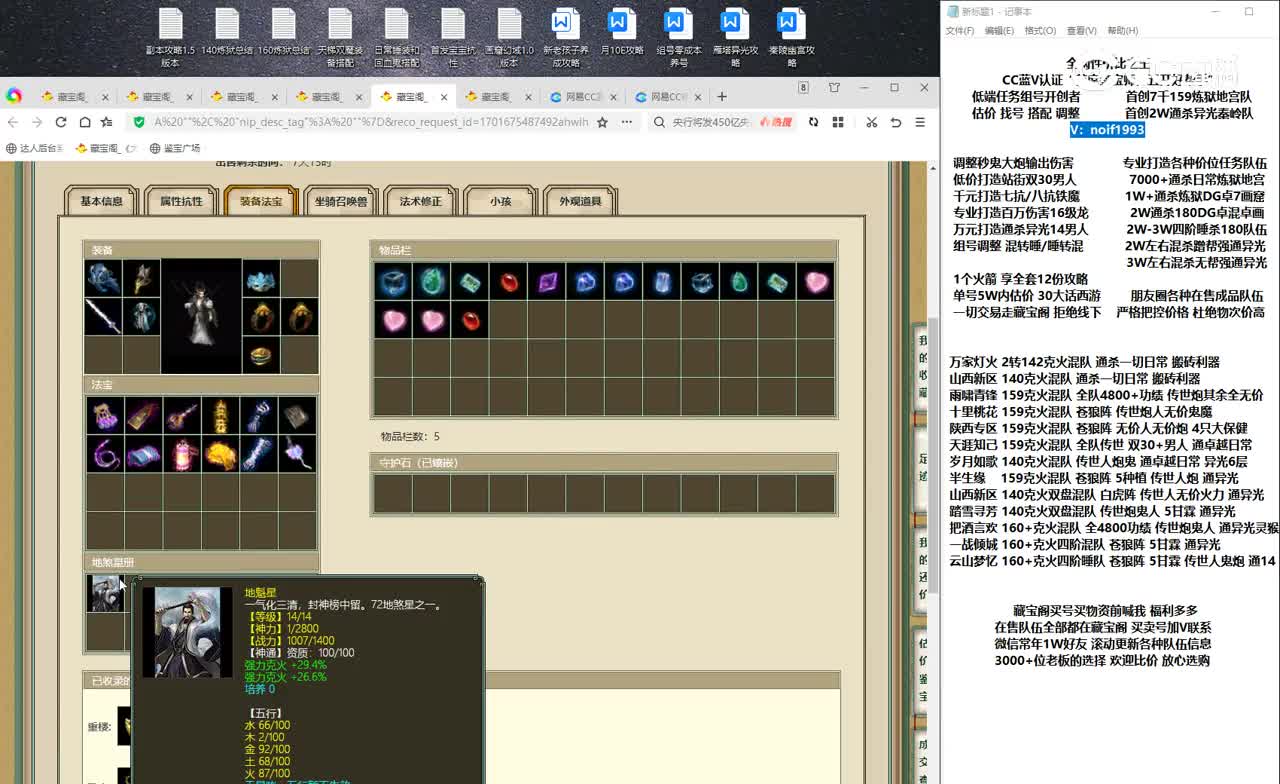The image size is (1280, 784).
Task: Click the purple whip treasure icon
Action: 104,453
